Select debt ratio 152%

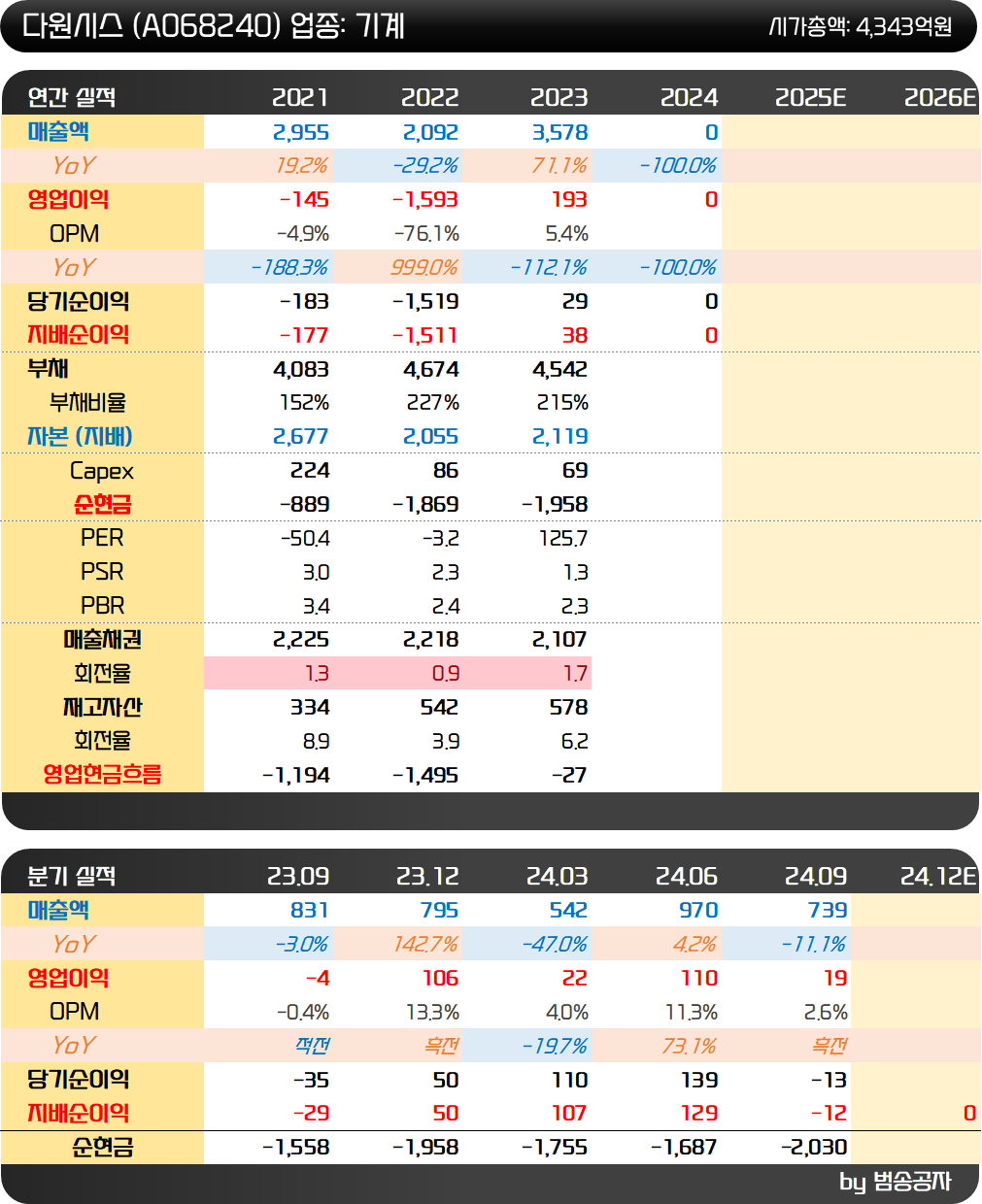pyautogui.click(x=304, y=403)
